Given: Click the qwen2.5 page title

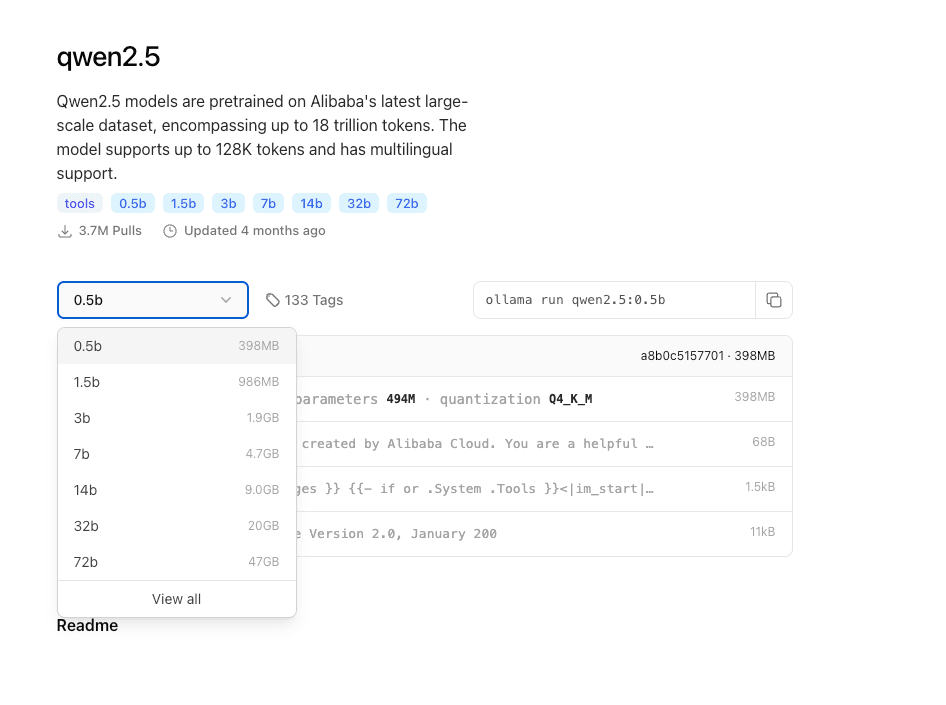Looking at the screenshot, I should coord(109,57).
